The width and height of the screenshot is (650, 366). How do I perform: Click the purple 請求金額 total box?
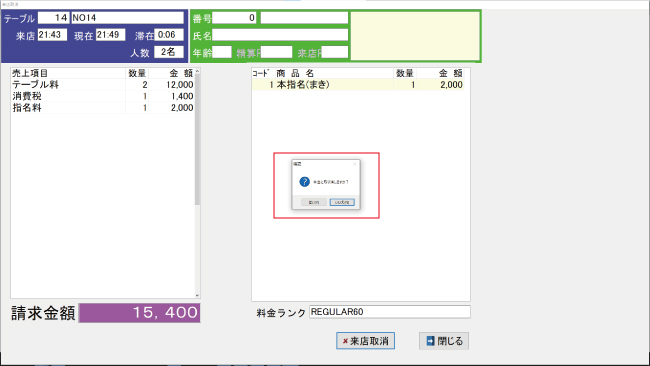click(x=140, y=313)
